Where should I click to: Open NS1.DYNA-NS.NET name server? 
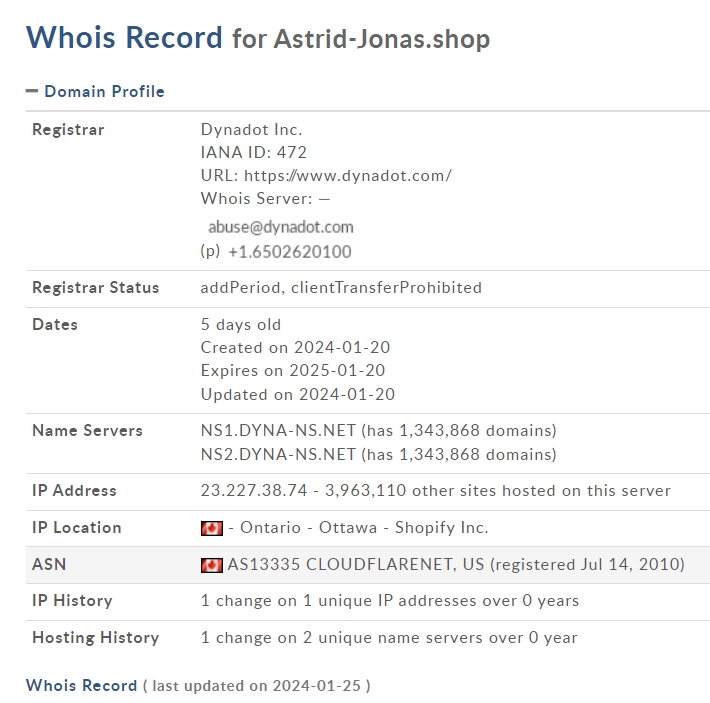[278, 430]
